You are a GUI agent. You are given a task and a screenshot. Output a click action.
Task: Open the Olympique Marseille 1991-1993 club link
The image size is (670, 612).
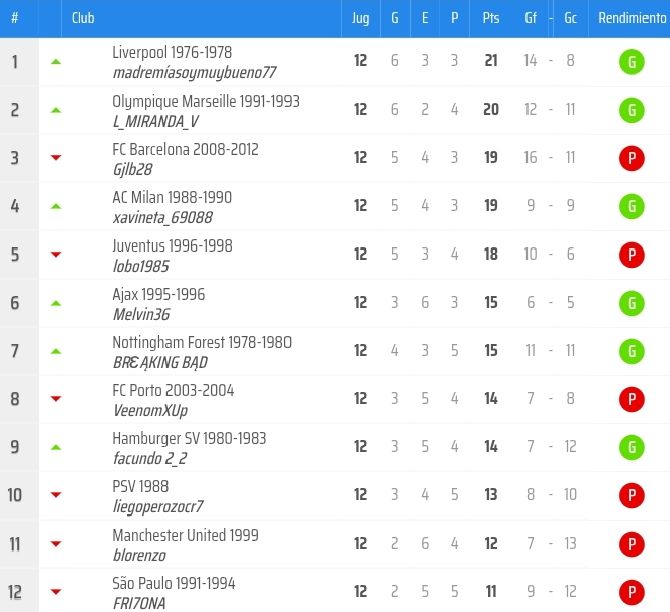pos(206,101)
